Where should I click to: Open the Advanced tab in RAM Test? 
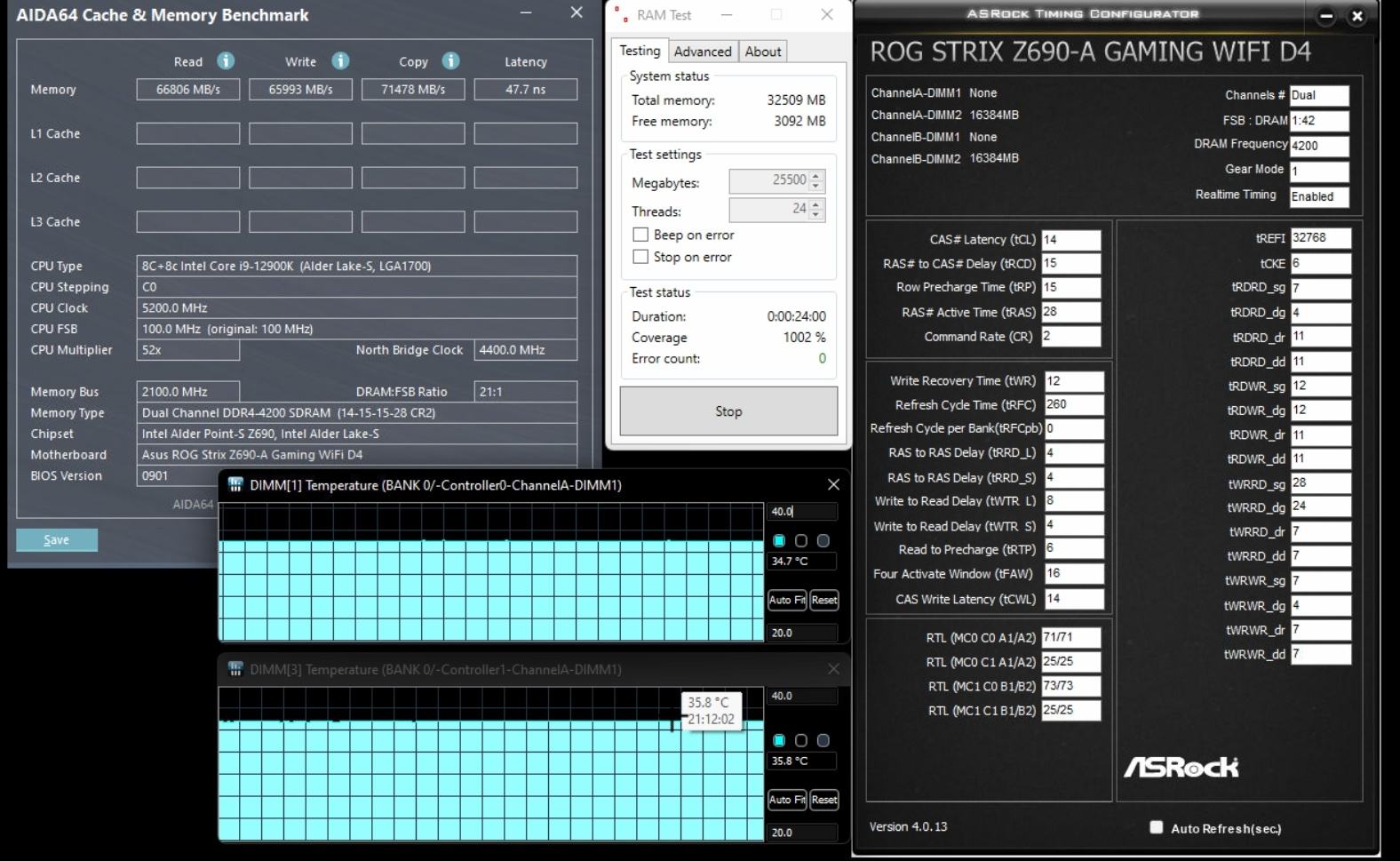tap(703, 52)
